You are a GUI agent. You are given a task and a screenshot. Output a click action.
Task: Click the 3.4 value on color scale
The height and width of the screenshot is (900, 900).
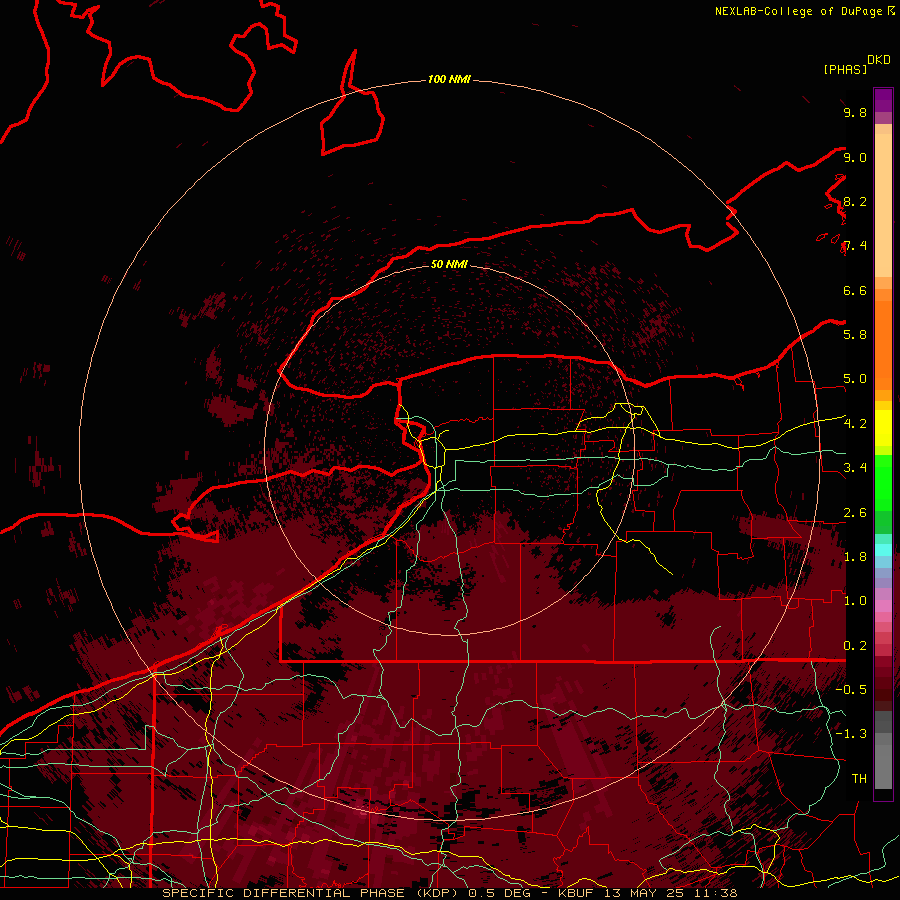coord(855,468)
